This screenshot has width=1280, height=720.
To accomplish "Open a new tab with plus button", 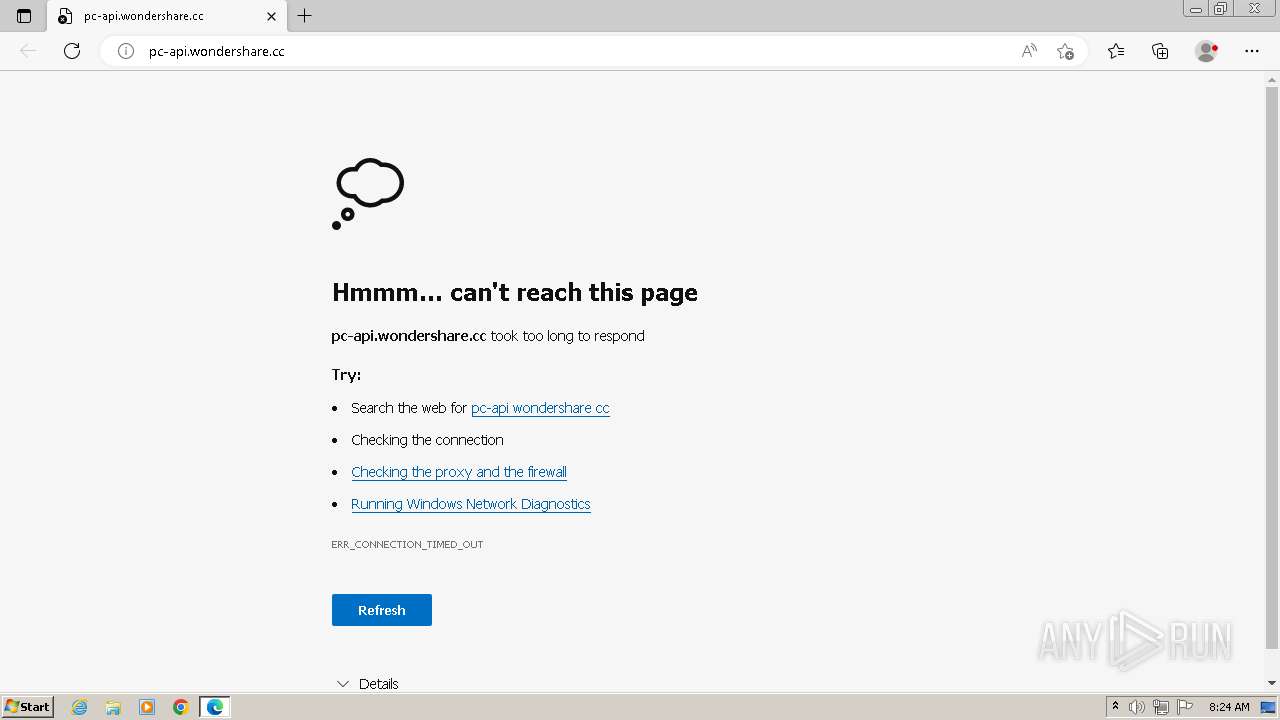I will (x=305, y=16).
